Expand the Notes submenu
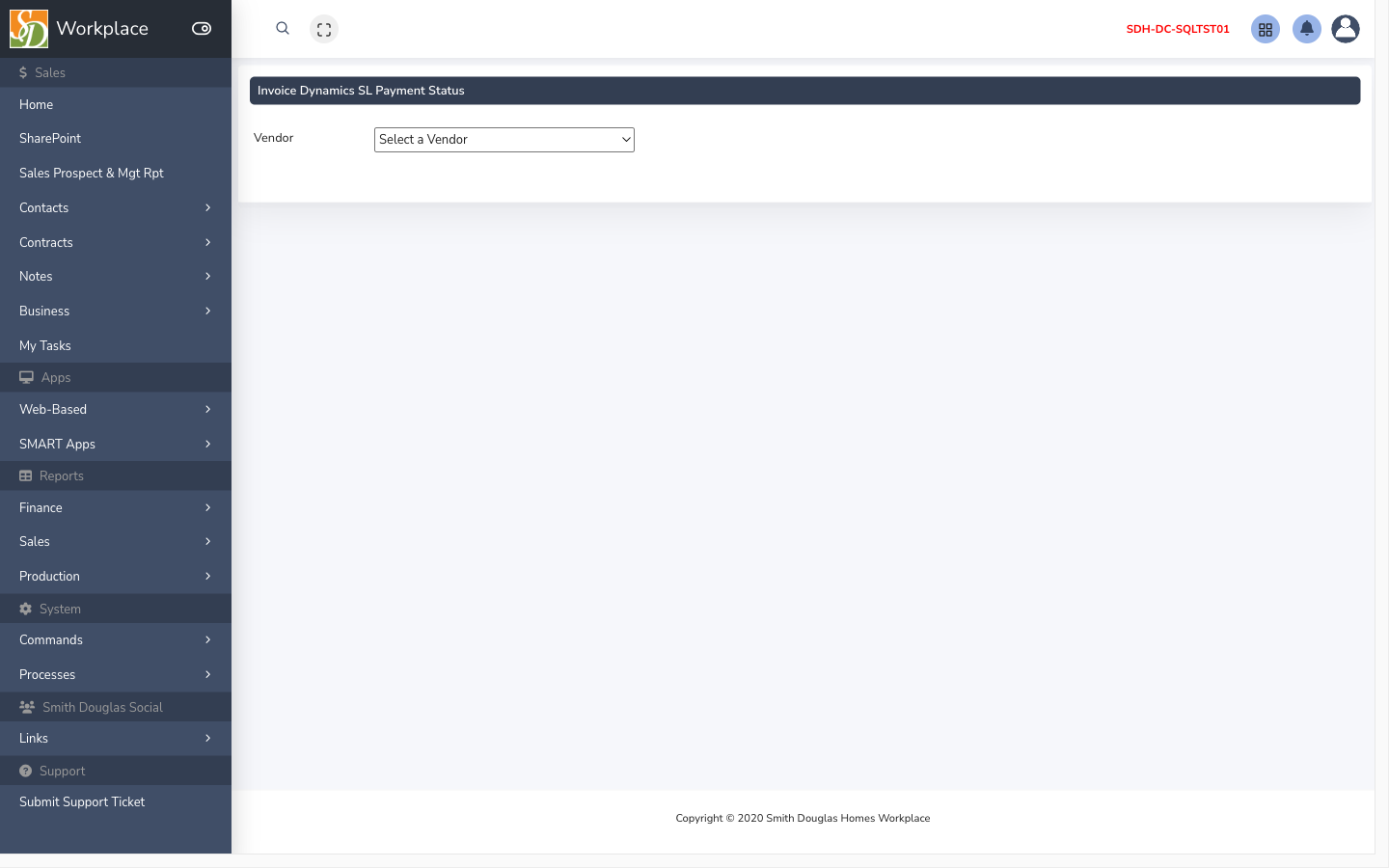This screenshot has height=868, width=1389. tap(116, 276)
